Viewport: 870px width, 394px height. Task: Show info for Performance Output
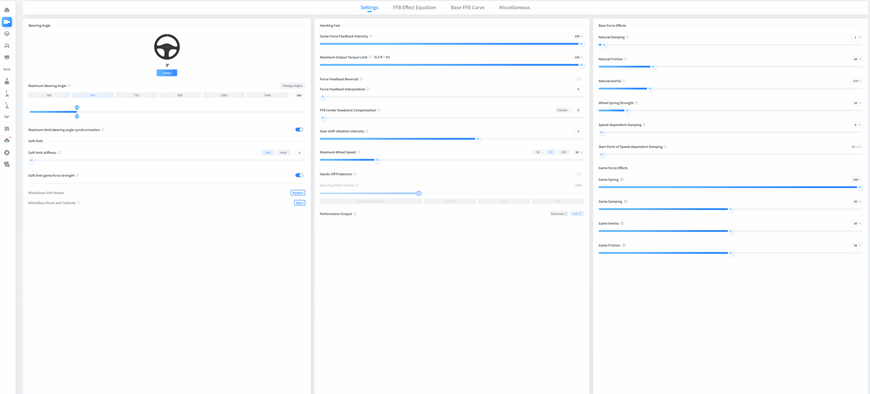[x=355, y=214]
